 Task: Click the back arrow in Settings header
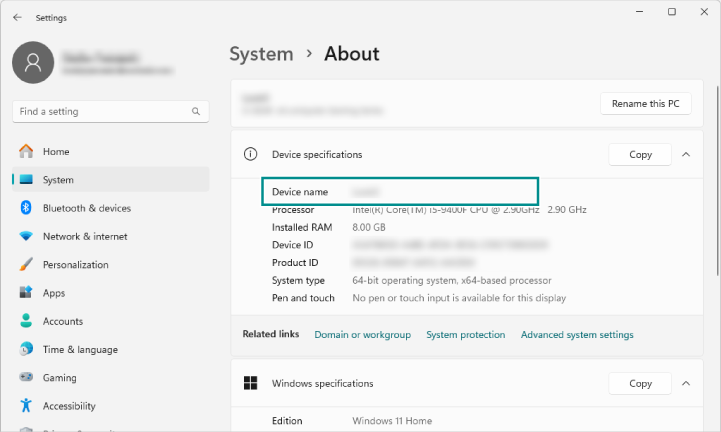[17, 17]
